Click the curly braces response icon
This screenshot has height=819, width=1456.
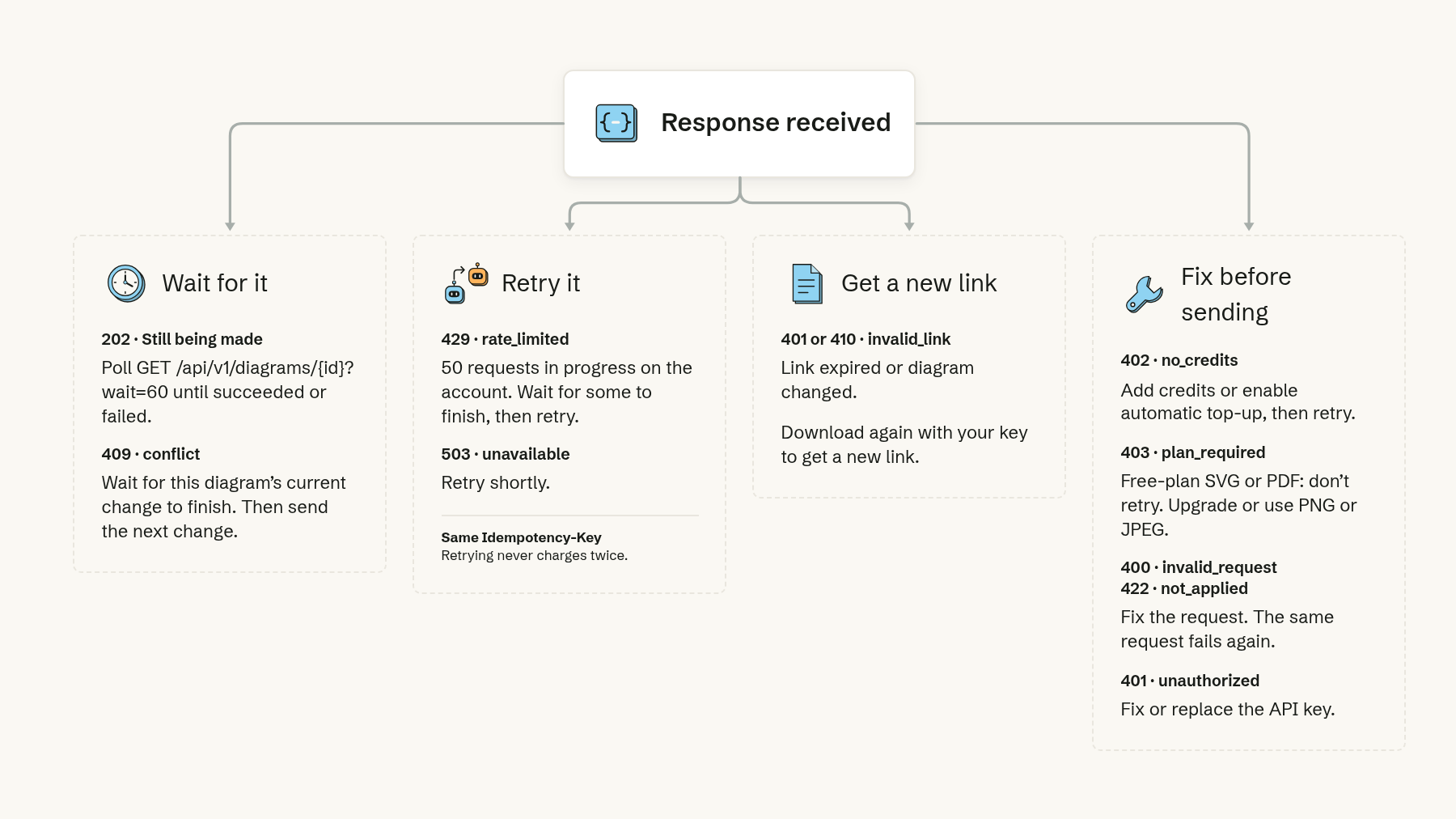point(616,123)
